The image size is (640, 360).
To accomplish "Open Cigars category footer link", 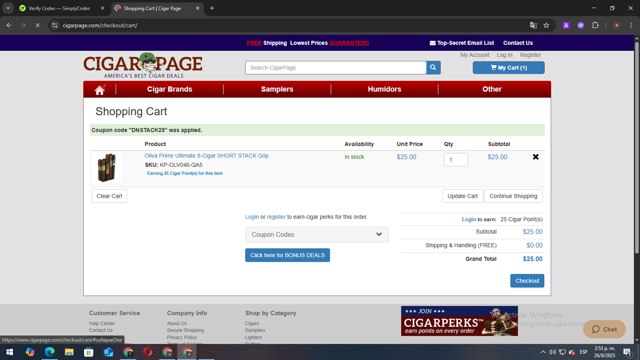I will [252, 323].
